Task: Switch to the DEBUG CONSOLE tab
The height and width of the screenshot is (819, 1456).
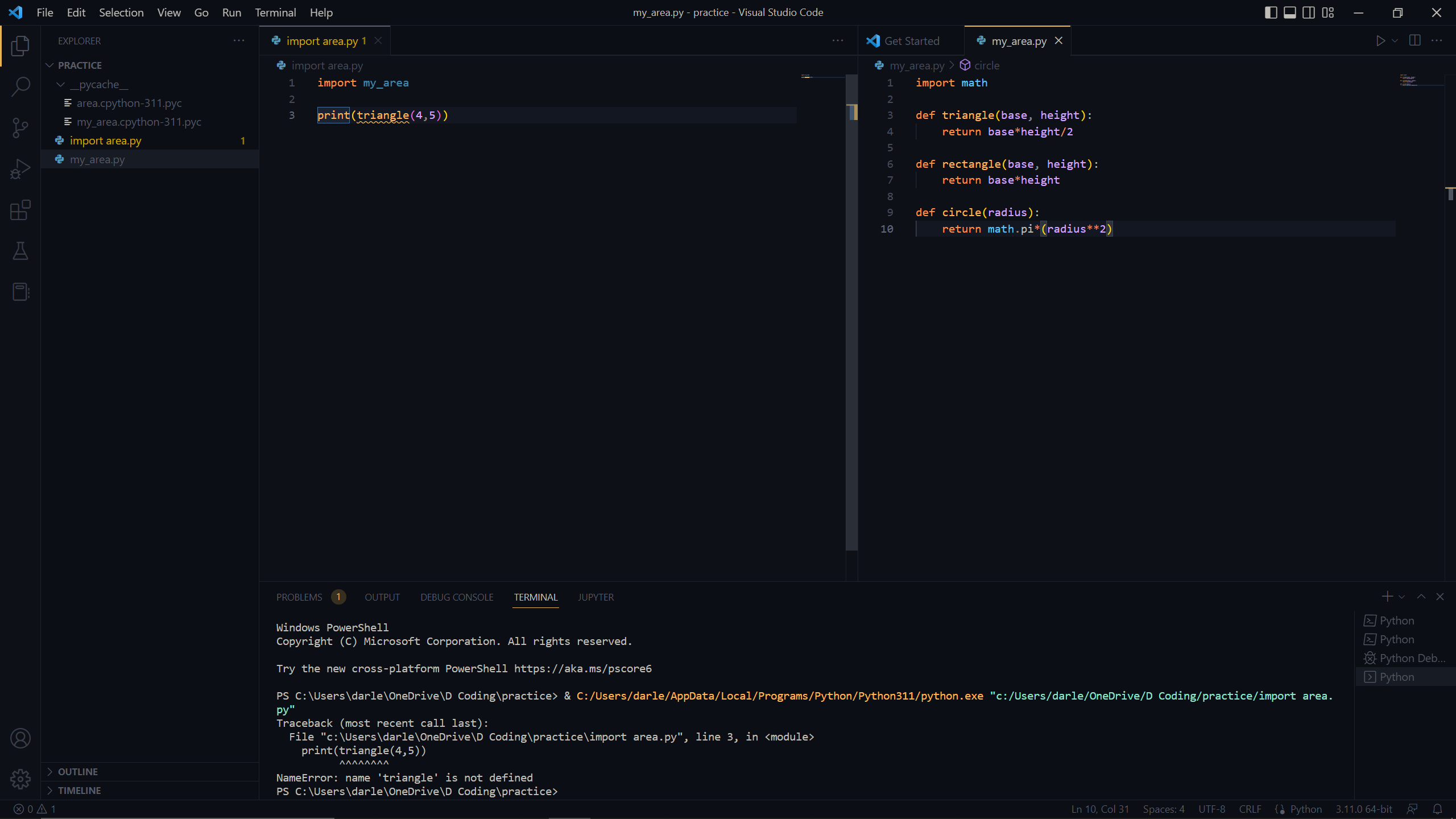Action: pos(457,597)
